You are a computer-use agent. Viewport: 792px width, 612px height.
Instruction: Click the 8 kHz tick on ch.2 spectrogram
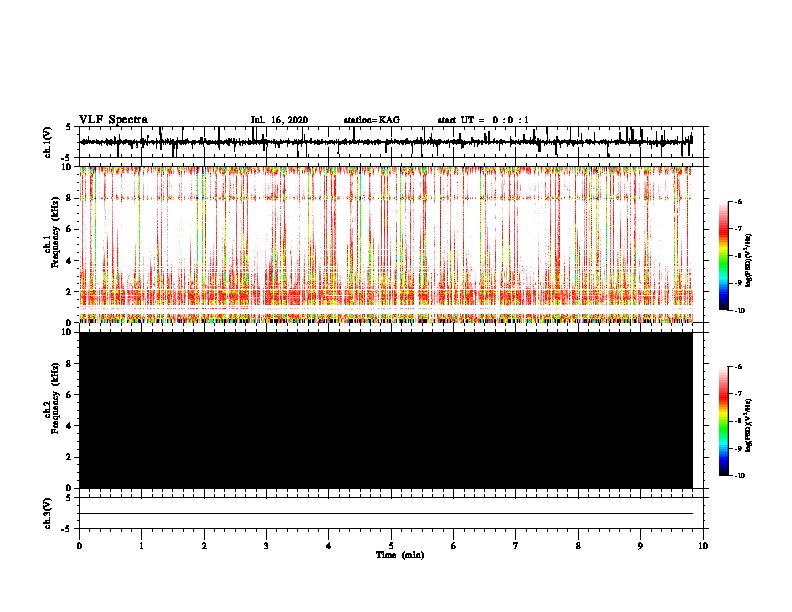point(70,364)
